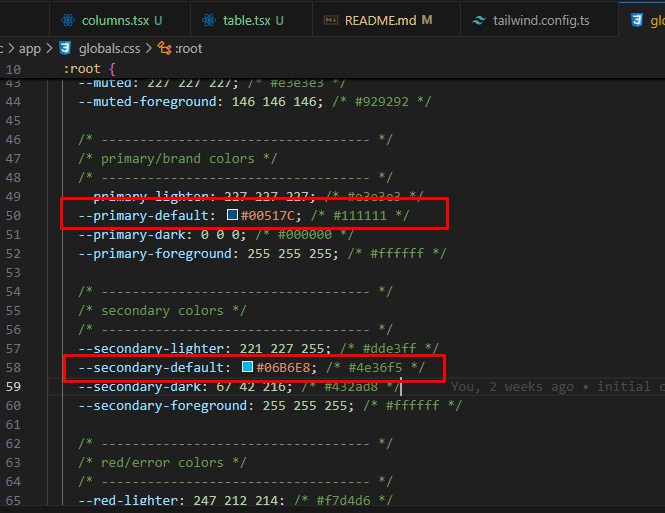This screenshot has height=513, width=665.
Task: Click line number 50 in the gutter
Action: pos(13,215)
